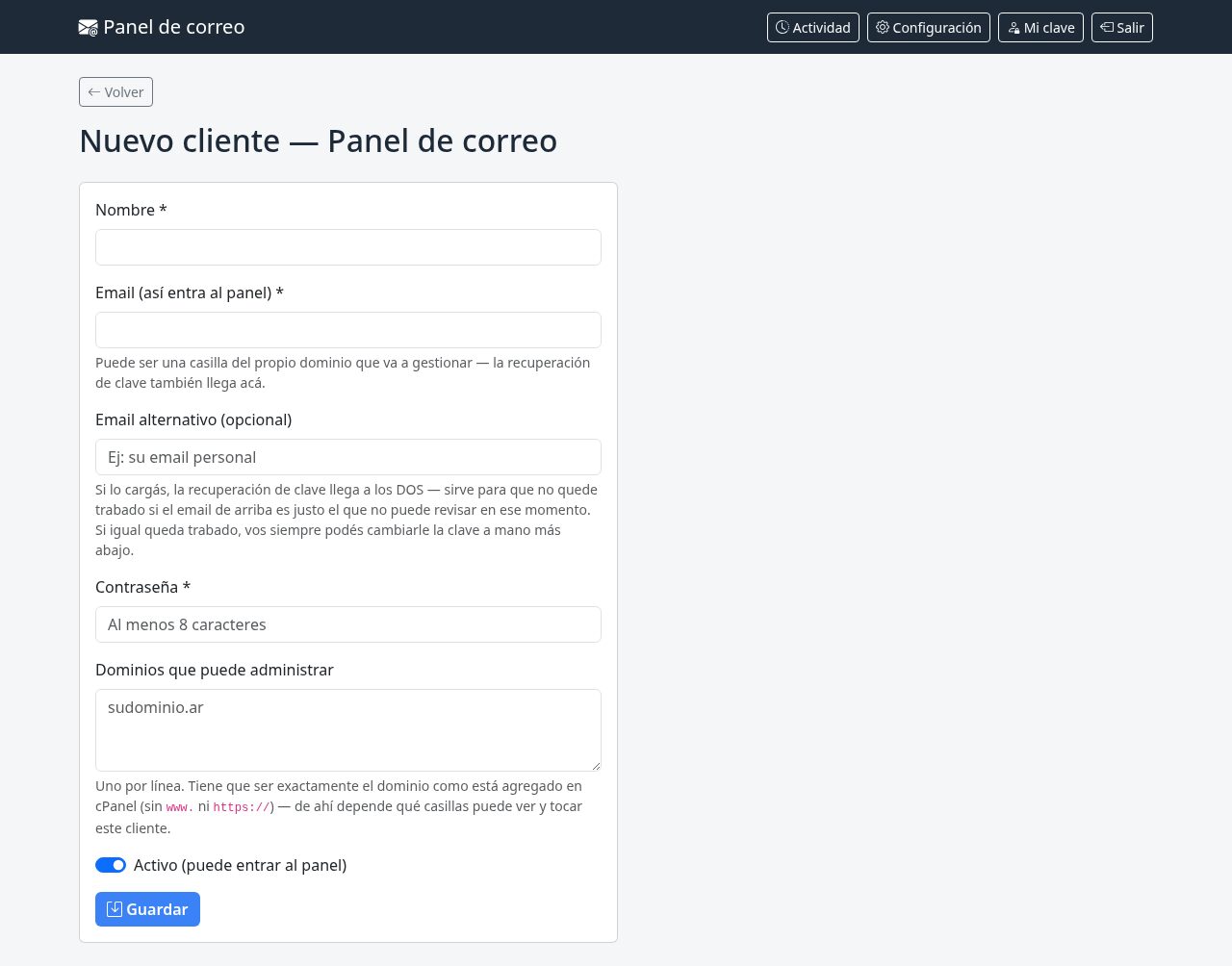Click the 'Mi clave' text in the navbar
1232x966 pixels.
[1049, 28]
